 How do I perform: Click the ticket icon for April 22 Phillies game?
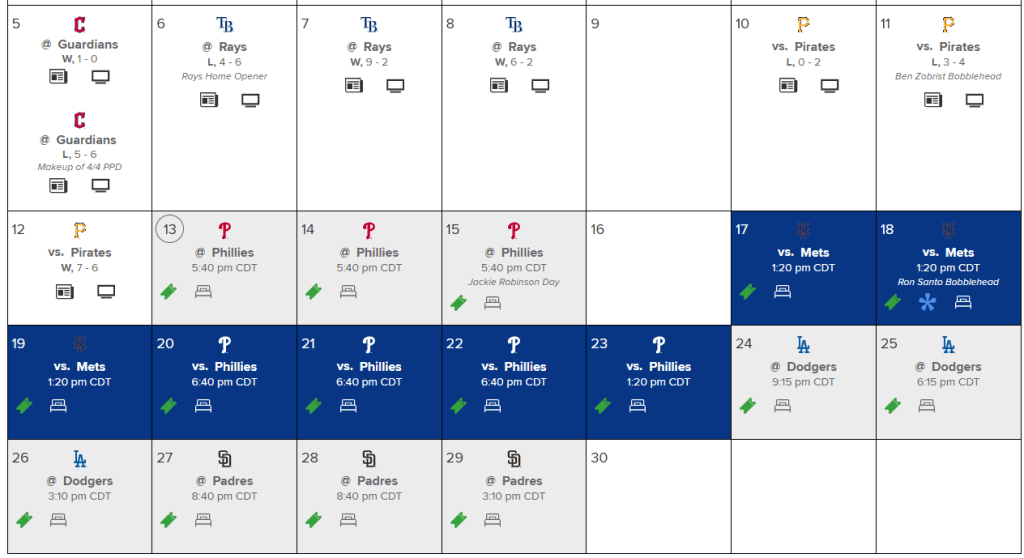tap(458, 406)
